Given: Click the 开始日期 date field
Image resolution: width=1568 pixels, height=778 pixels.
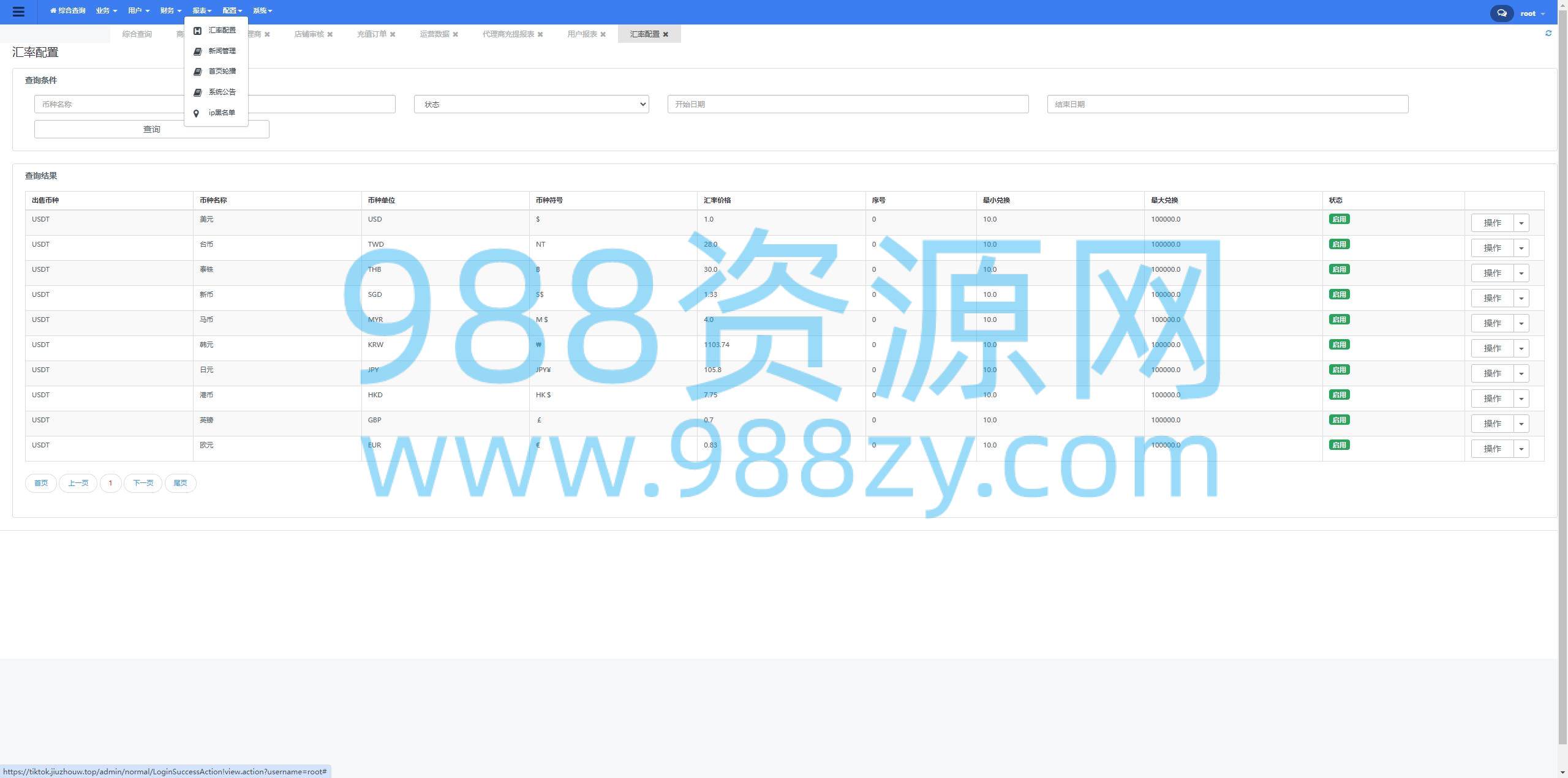Looking at the screenshot, I should pyautogui.click(x=848, y=104).
